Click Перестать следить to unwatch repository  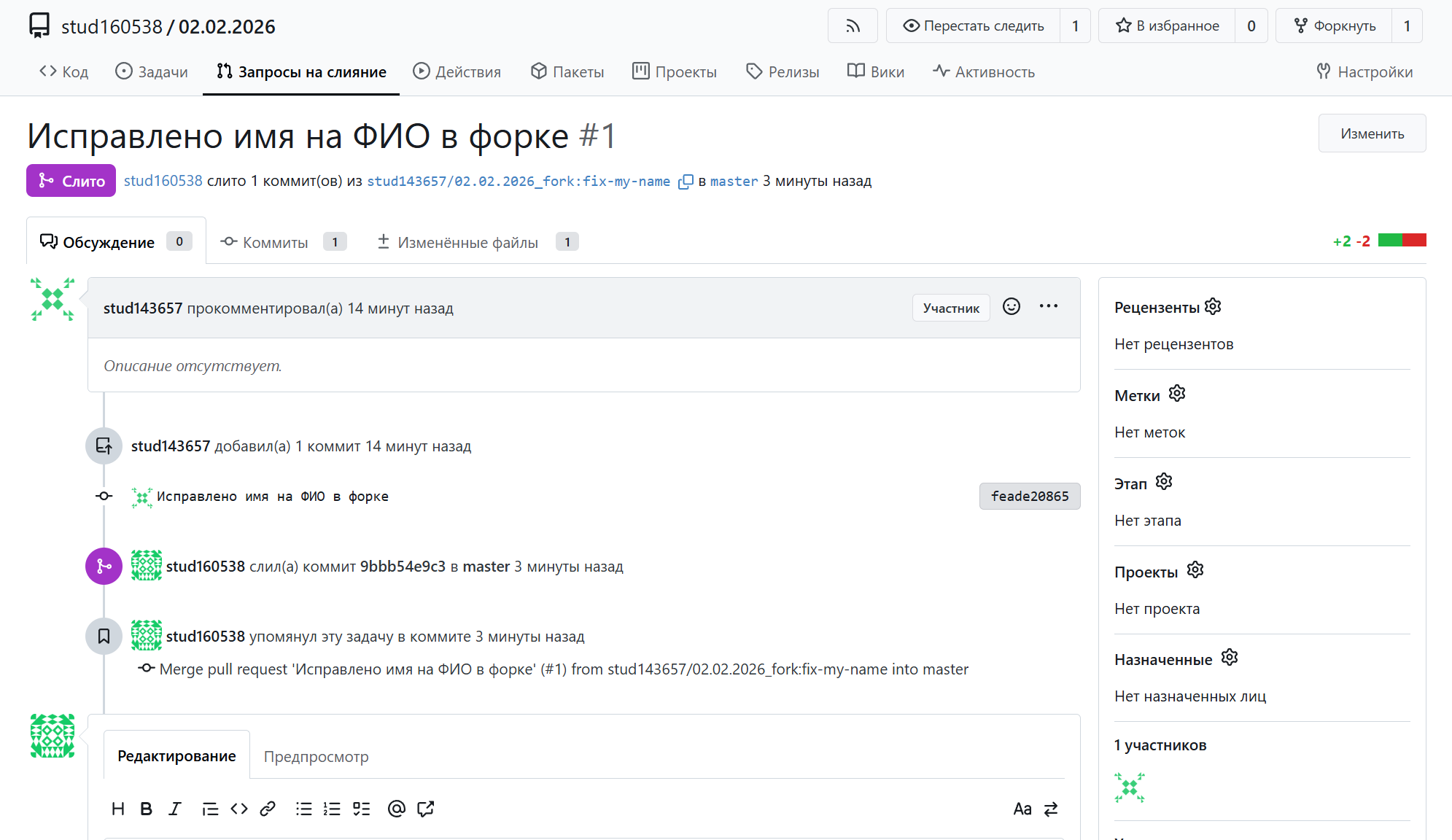974,26
